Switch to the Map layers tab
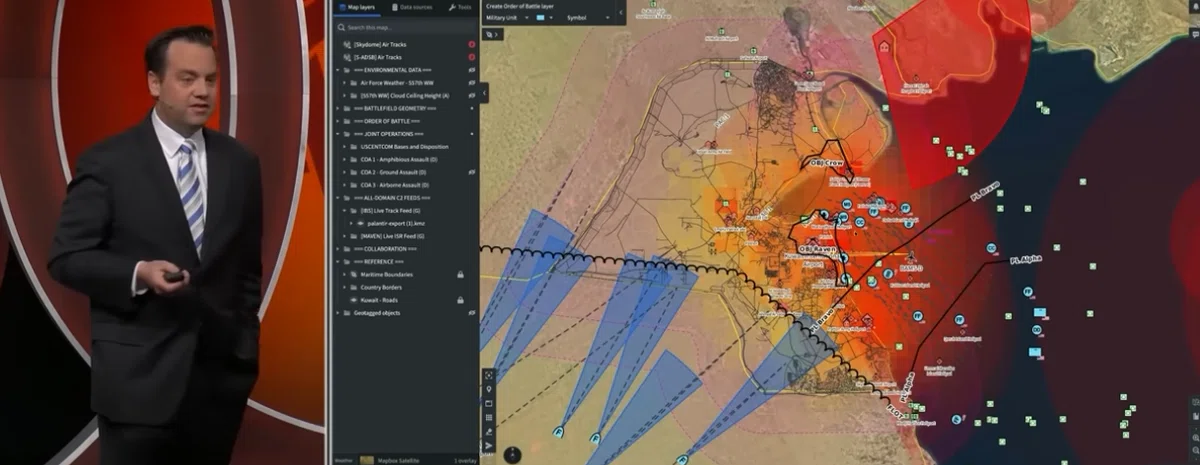Screen dimensions: 1200x465 (359, 7)
